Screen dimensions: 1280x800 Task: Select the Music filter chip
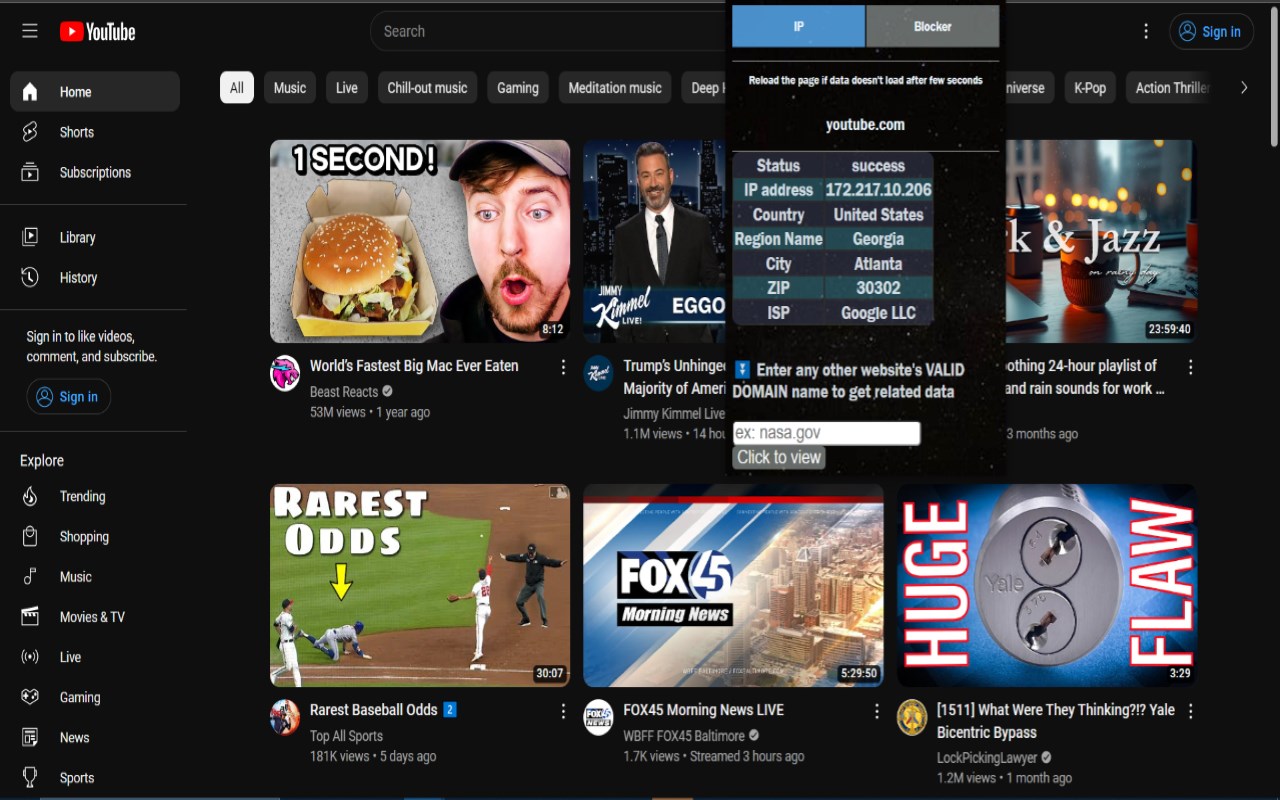pyautogui.click(x=290, y=88)
